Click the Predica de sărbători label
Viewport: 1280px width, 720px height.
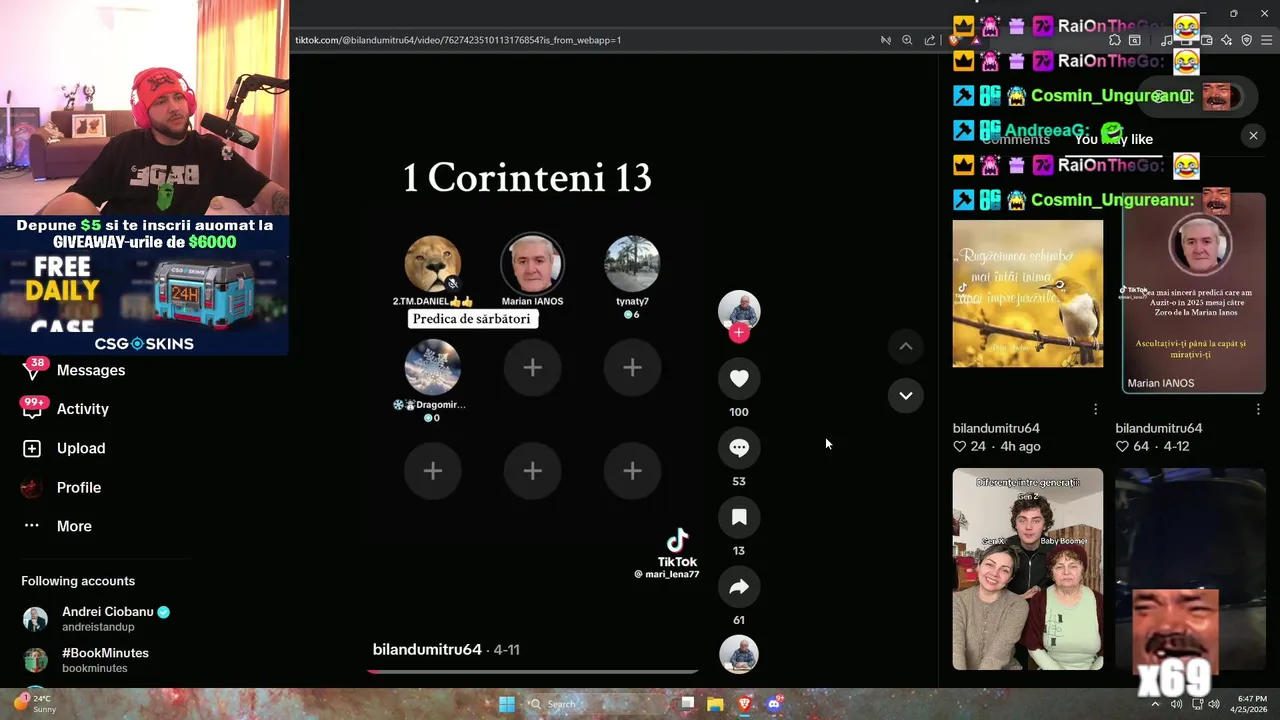[x=472, y=319]
